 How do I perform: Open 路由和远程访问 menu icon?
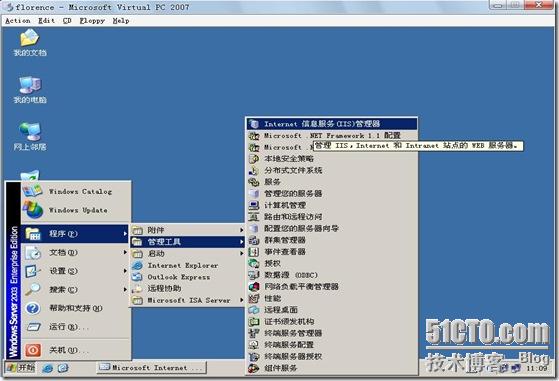pyautogui.click(x=254, y=217)
